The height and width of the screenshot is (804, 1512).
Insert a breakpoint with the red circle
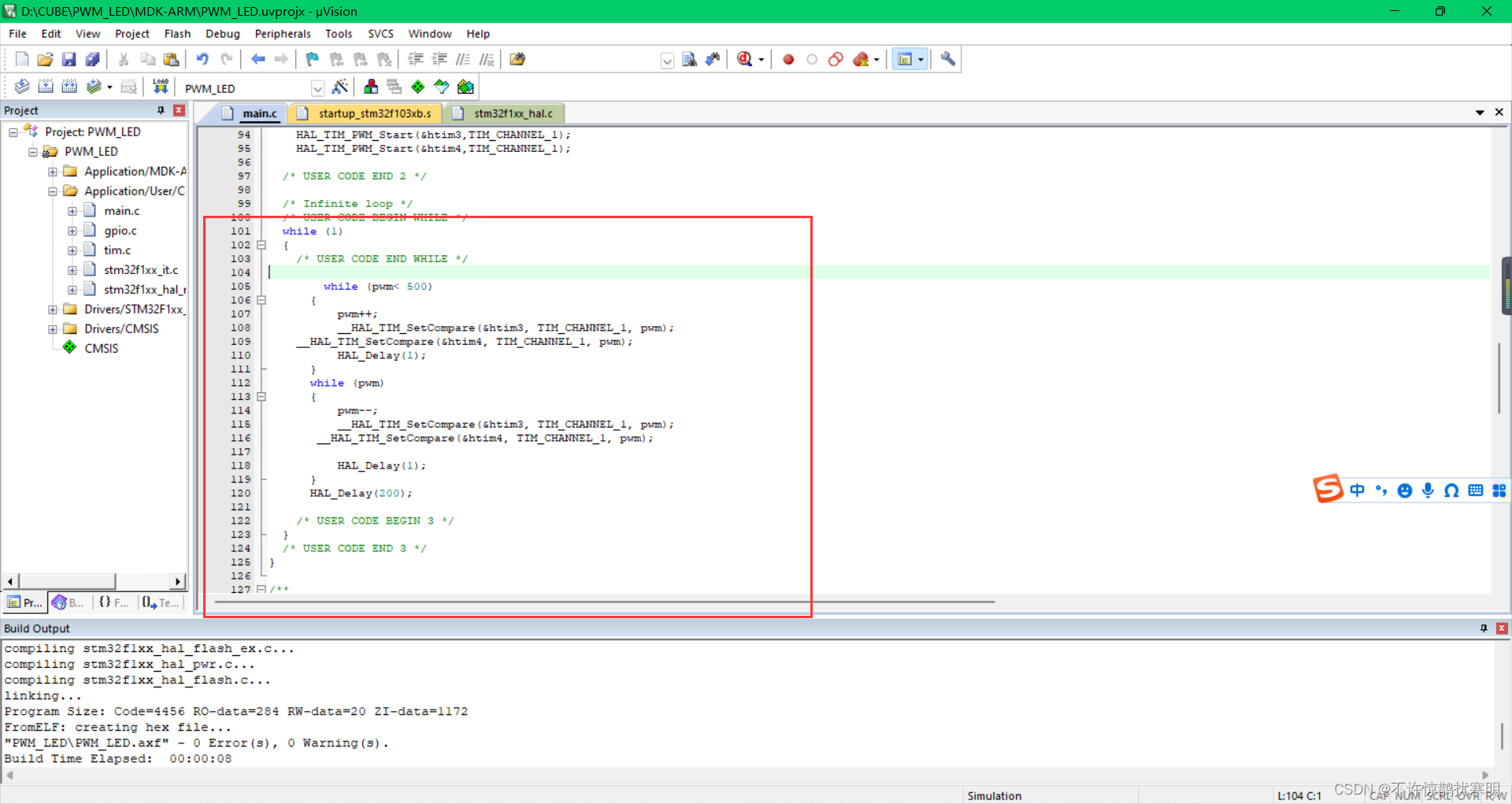pyautogui.click(x=788, y=59)
